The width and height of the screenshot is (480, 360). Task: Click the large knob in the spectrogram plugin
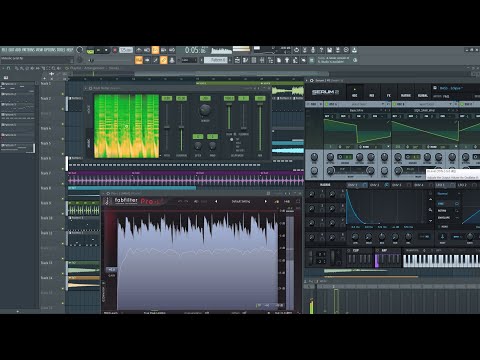tap(205, 109)
